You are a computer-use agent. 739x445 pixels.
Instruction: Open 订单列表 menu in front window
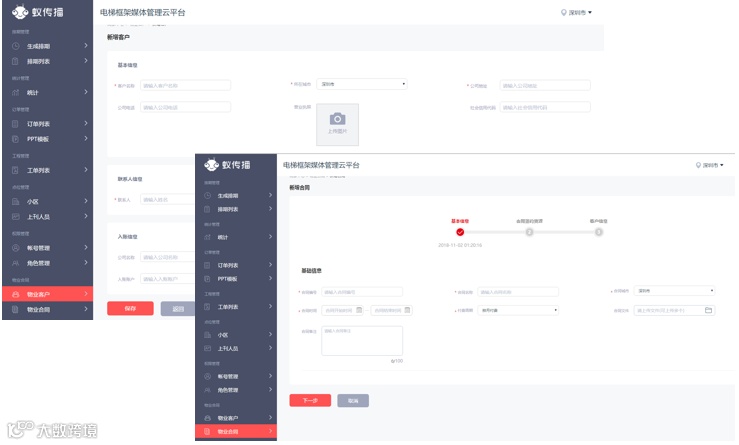pos(236,265)
